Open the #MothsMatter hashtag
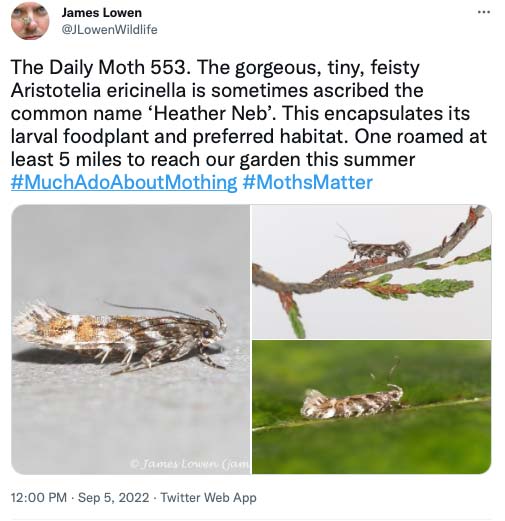This screenshot has width=505, height=521. (307, 182)
